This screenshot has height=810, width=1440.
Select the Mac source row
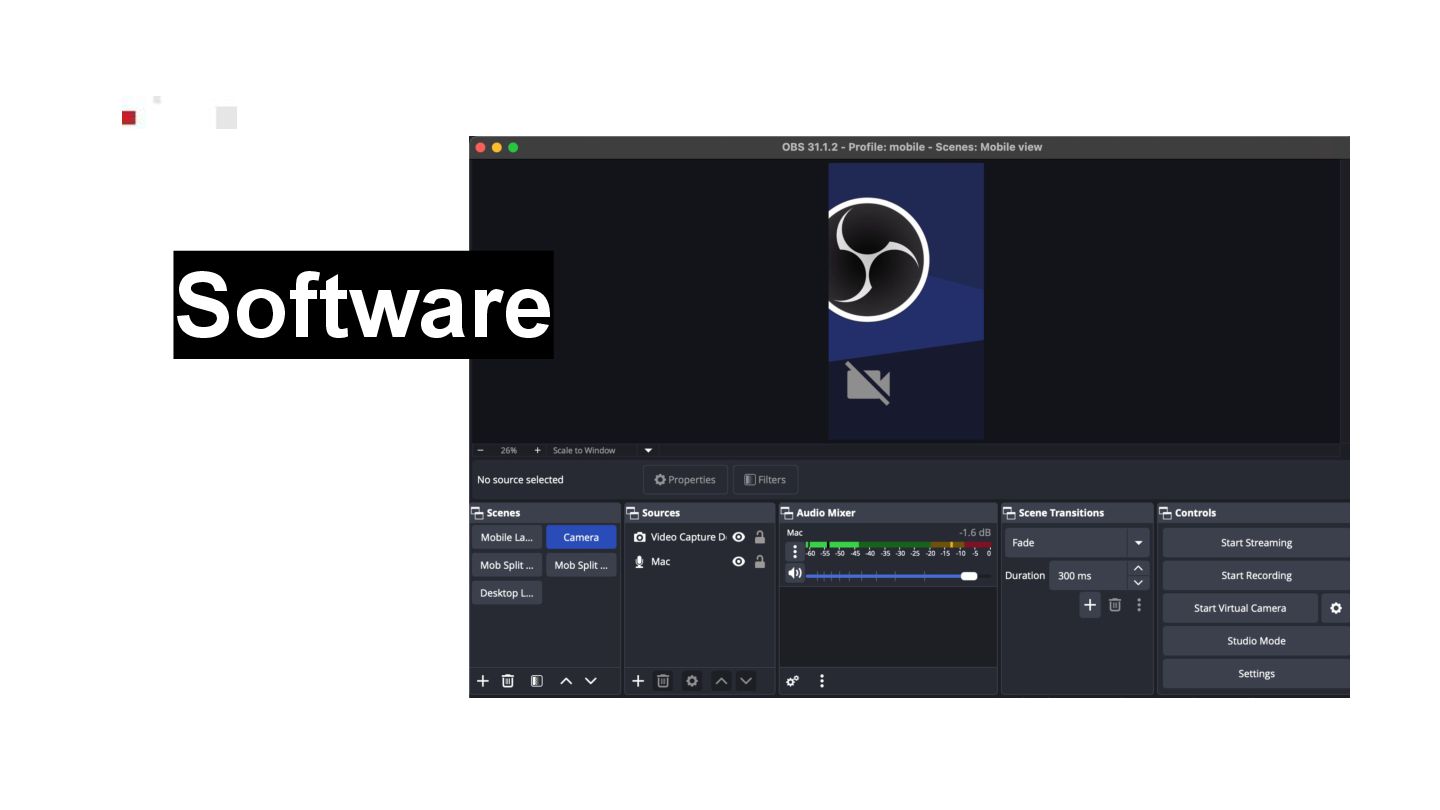699,562
